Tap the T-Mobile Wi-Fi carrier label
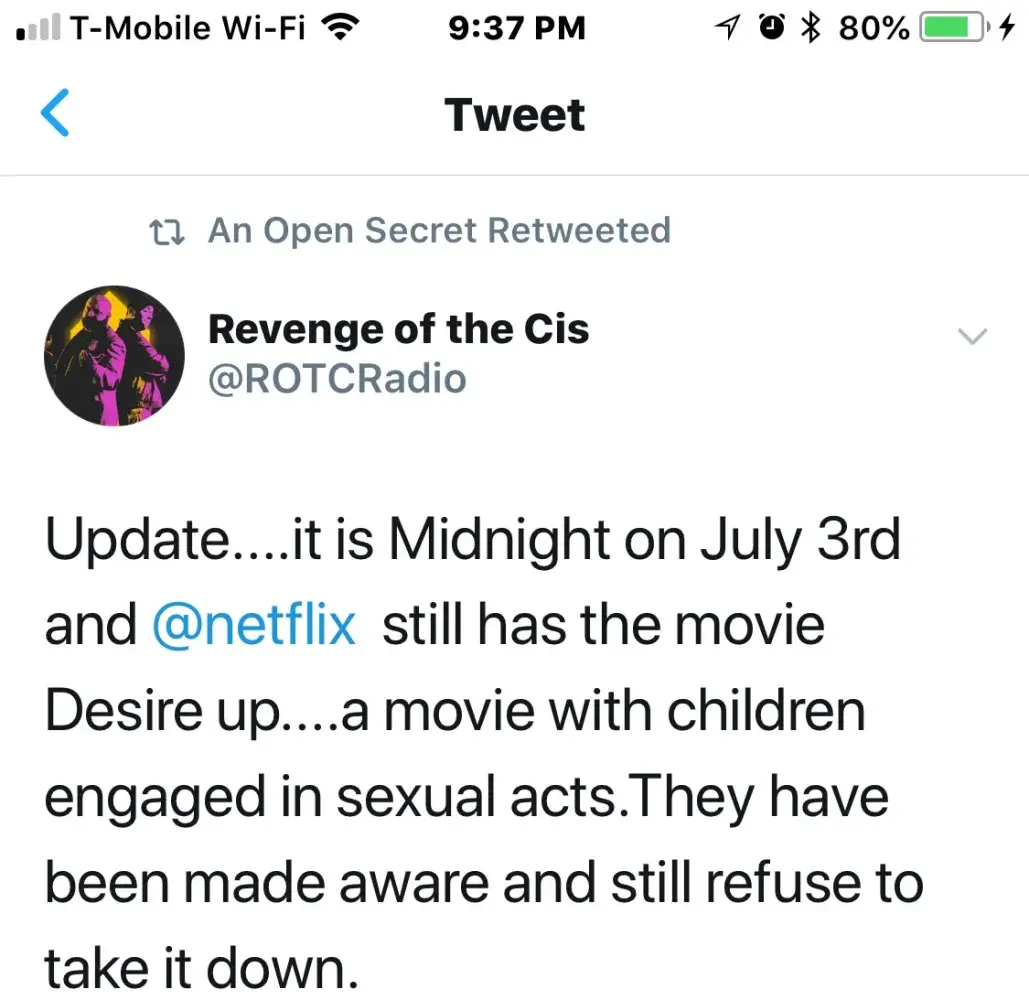Screen dimensions: 1029x1000 [189, 30]
